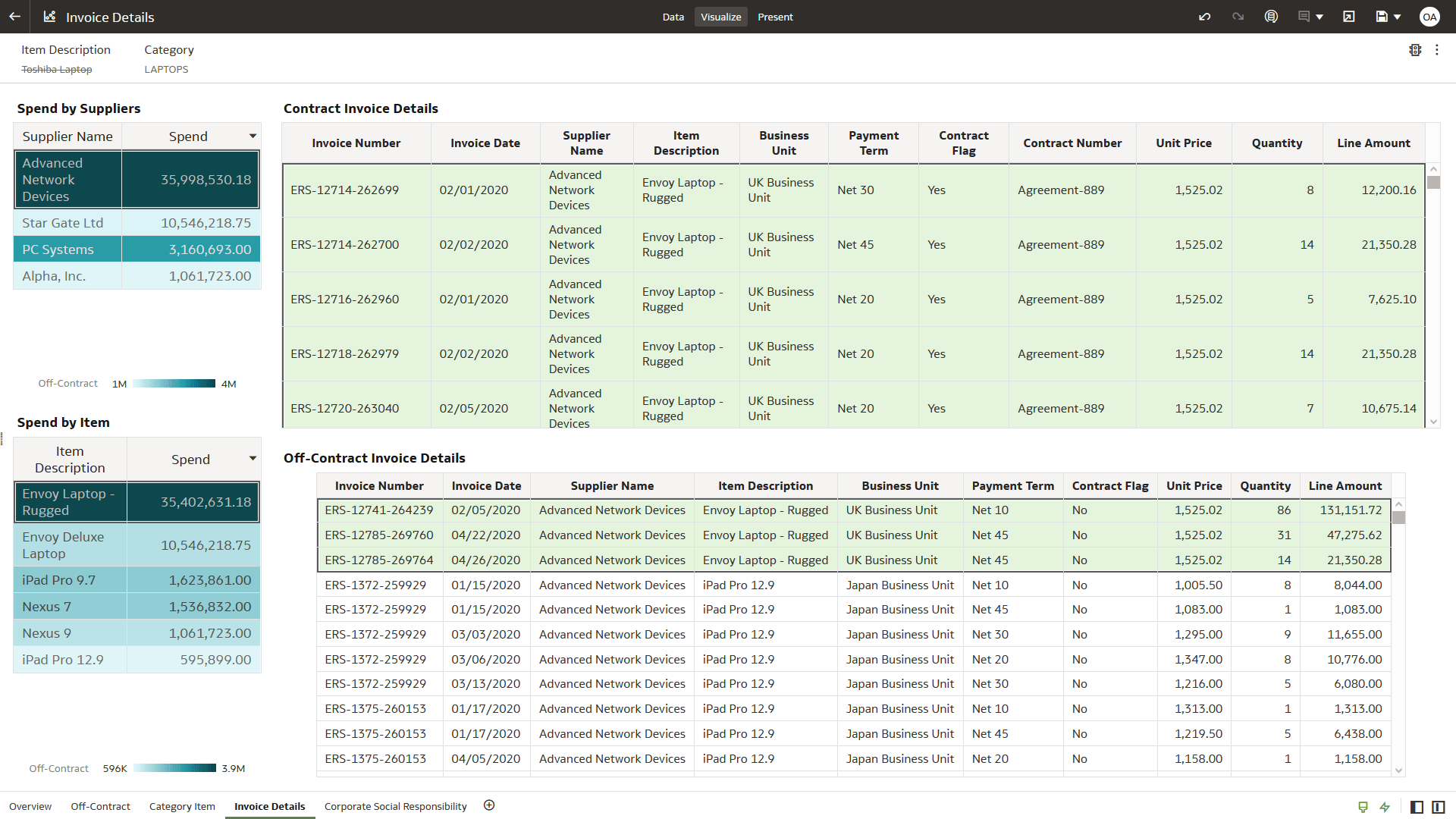Redo the last action

pos(1238,16)
